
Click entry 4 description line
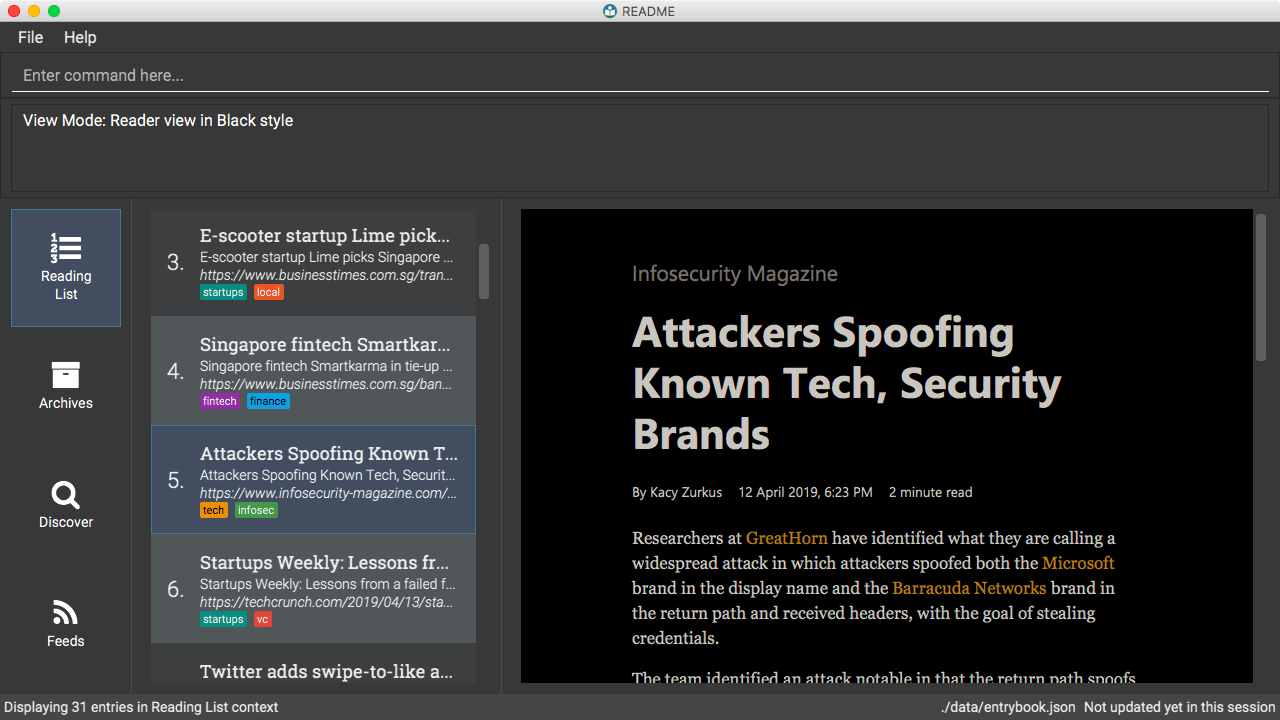(x=327, y=367)
